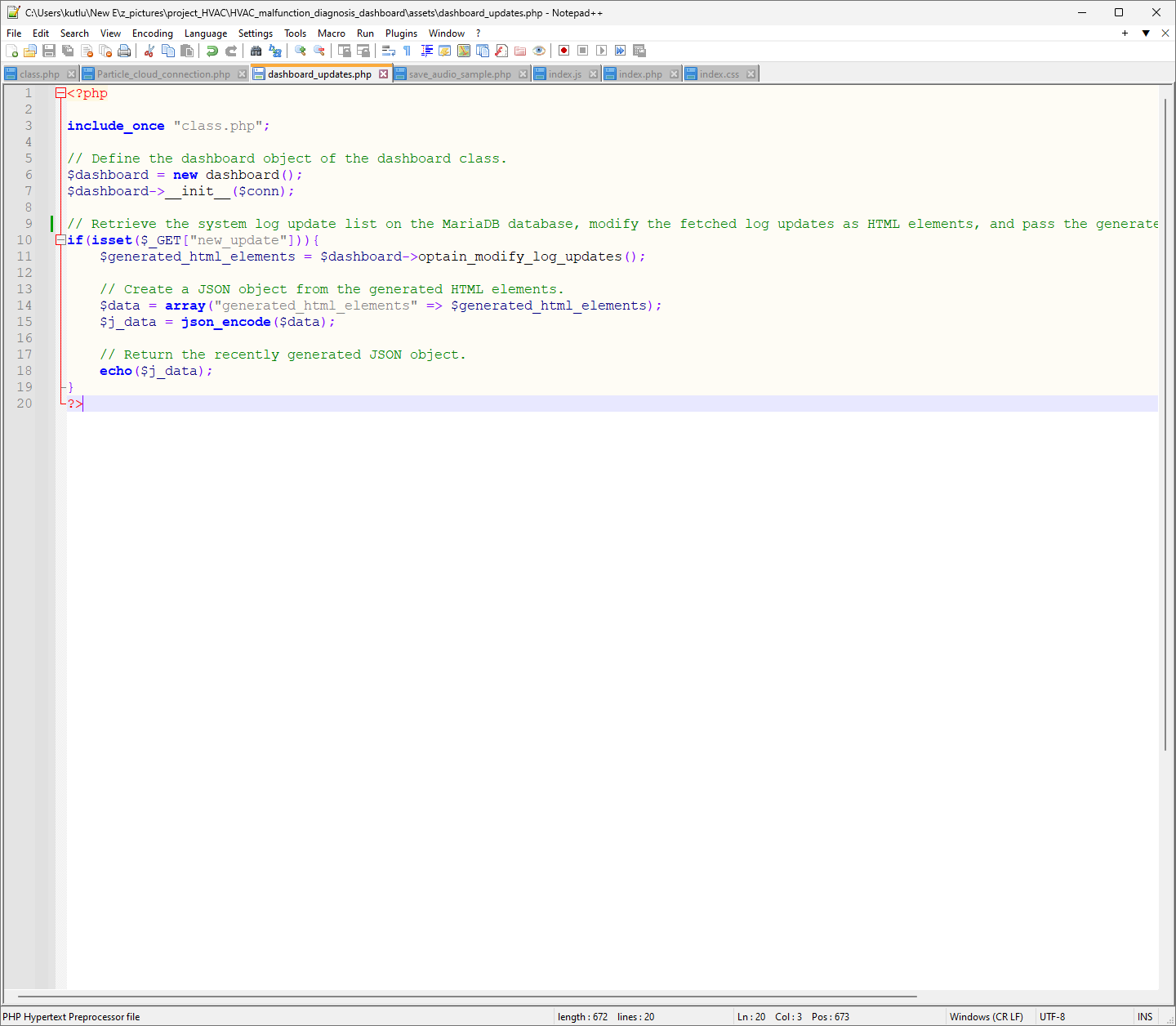This screenshot has width=1176, height=1026.
Task: Click the New file toolbar icon
Action: pos(11,51)
